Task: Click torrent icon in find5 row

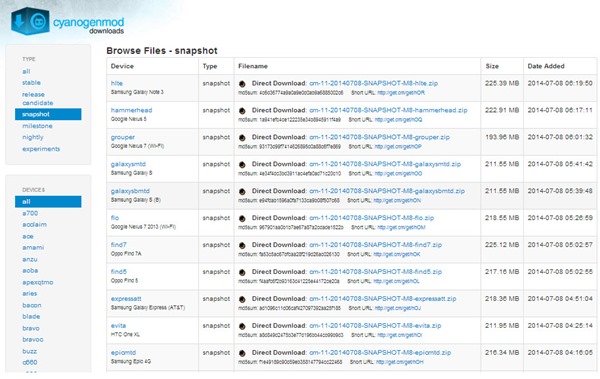Action: [242, 272]
